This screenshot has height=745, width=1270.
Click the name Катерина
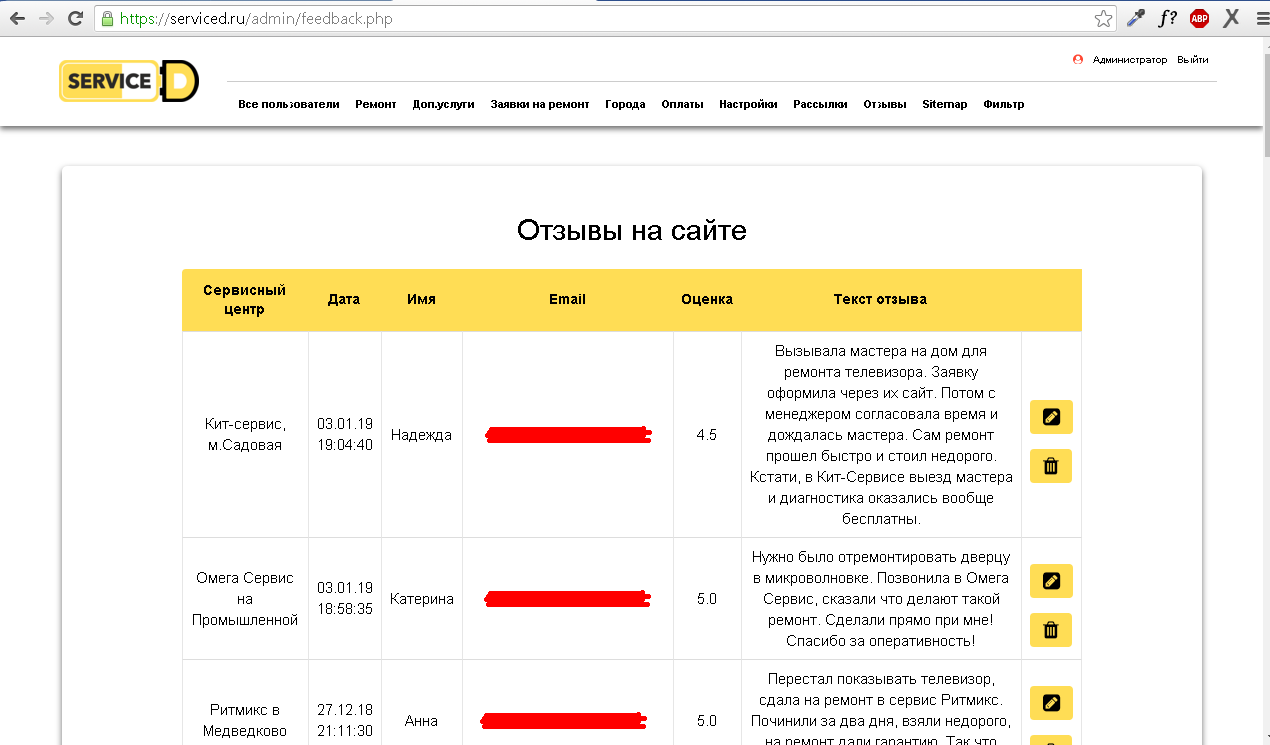tap(421, 599)
